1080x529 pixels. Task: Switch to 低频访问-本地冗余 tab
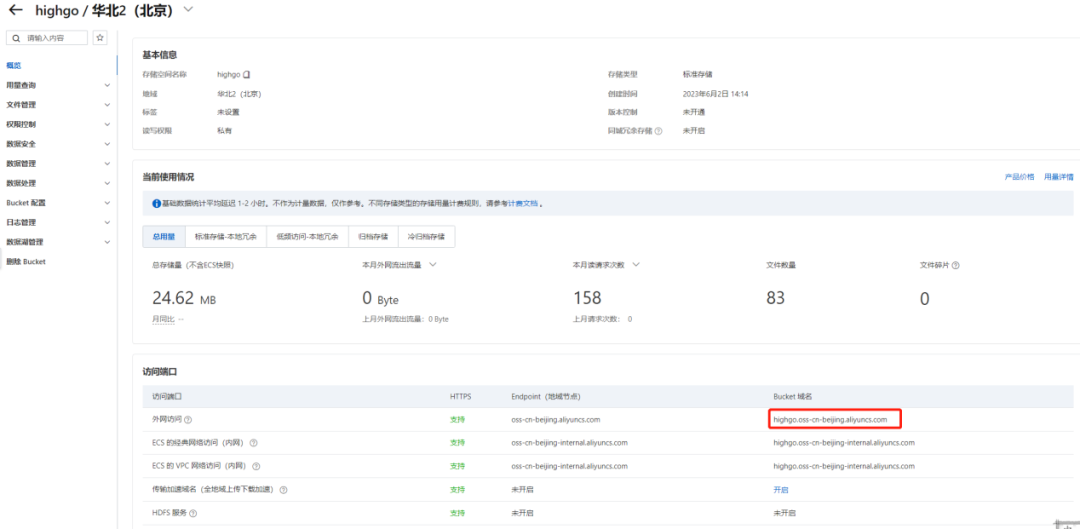[x=307, y=236]
